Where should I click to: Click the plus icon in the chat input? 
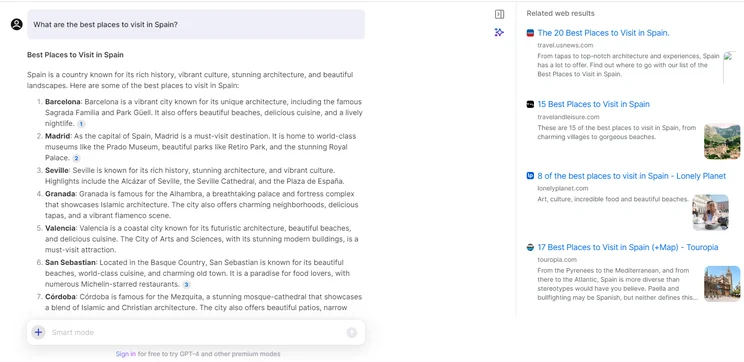[38, 332]
